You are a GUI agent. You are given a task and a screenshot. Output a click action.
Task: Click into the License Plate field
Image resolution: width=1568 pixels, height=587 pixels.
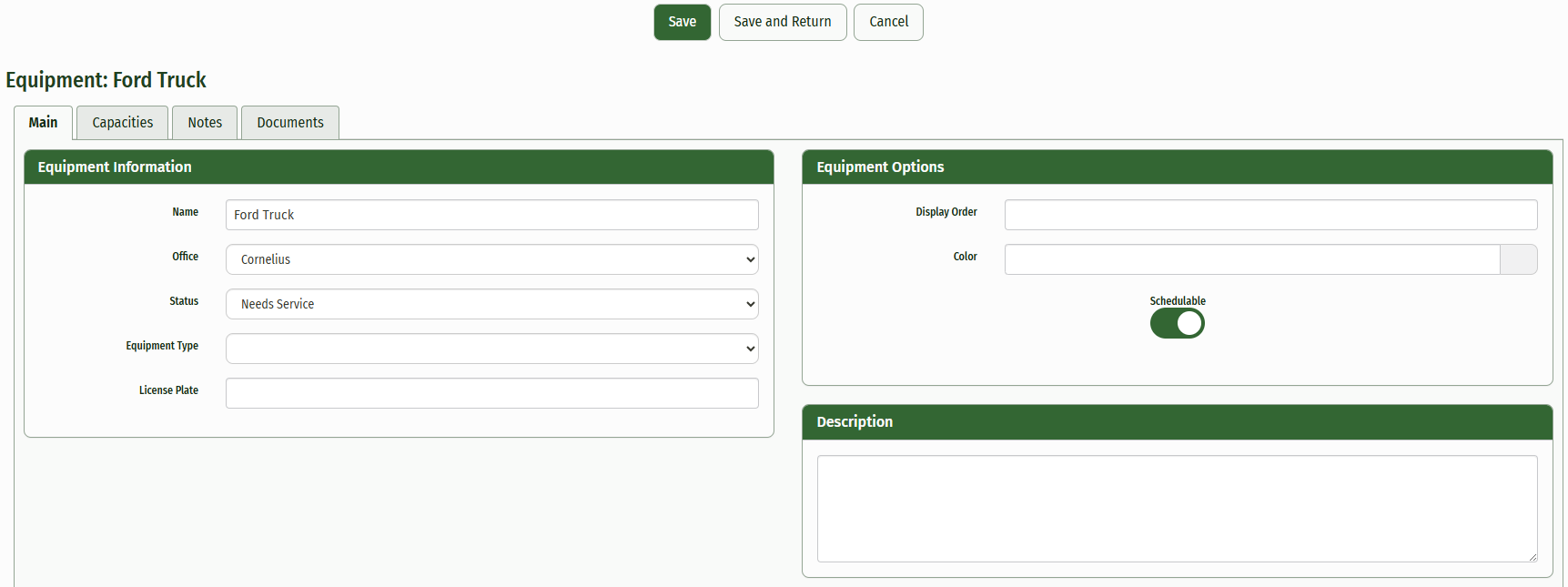click(x=491, y=393)
